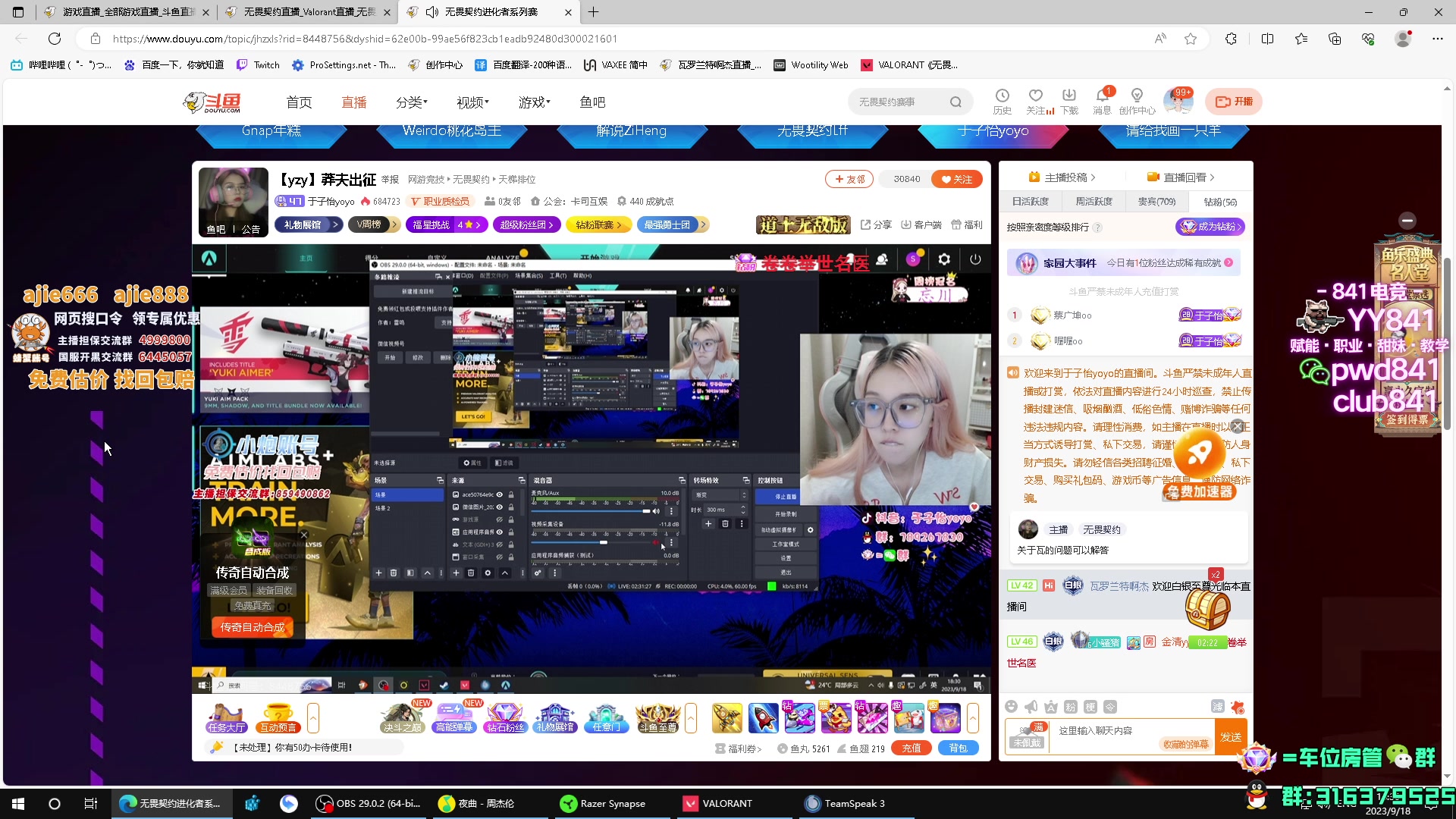
Task: Click the megaphone icon in chat toolbar
Action: 1031,707
